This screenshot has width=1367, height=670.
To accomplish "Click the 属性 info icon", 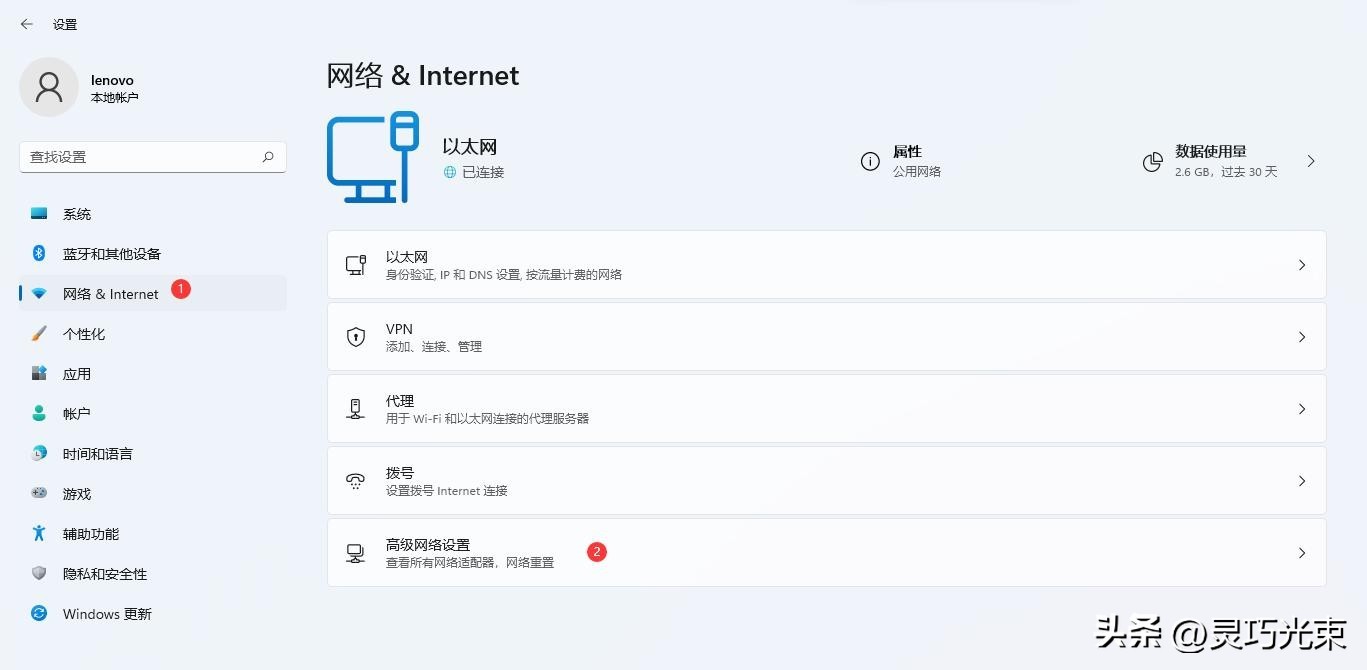I will pyautogui.click(x=869, y=161).
